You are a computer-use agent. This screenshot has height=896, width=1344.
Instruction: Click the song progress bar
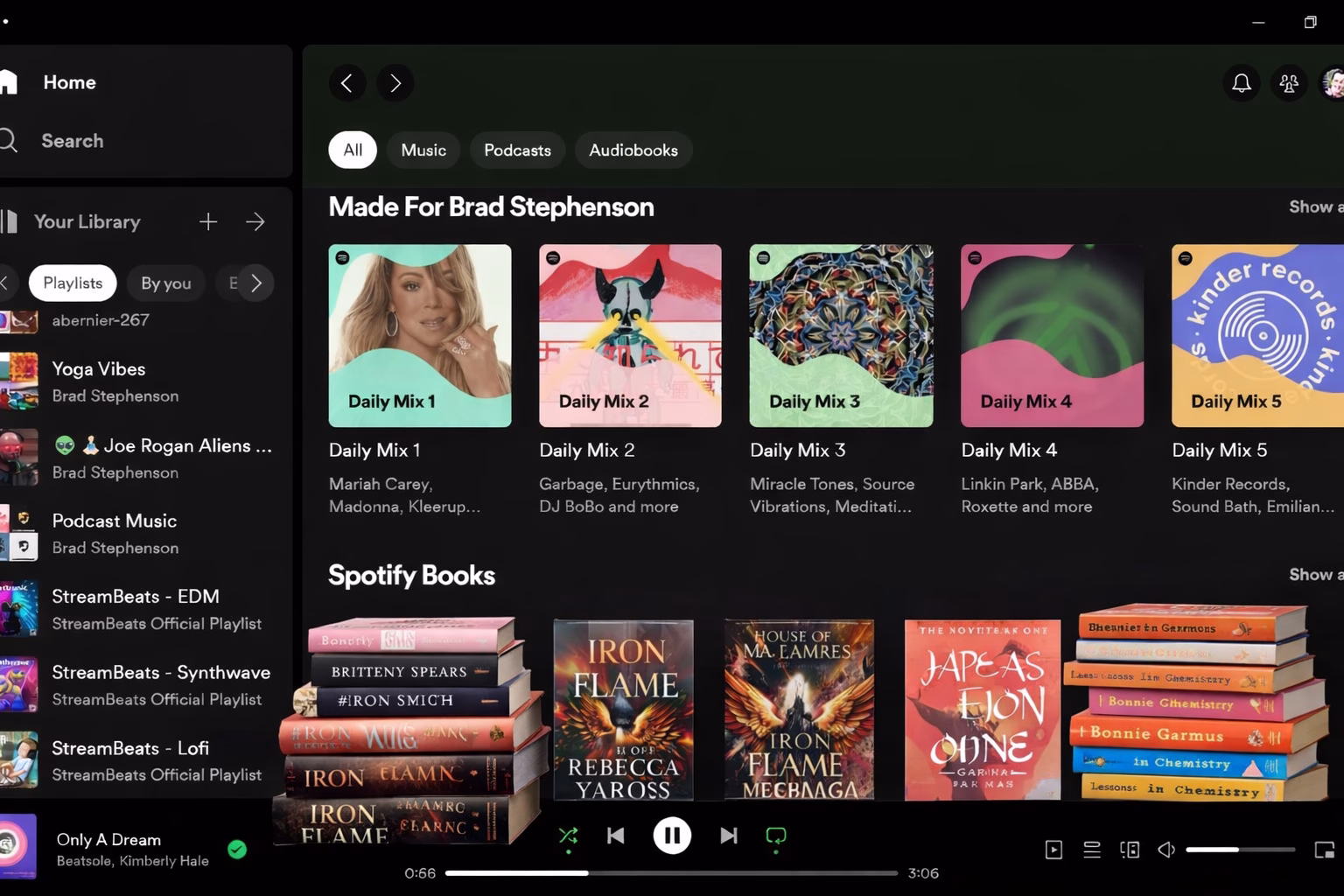(x=670, y=872)
